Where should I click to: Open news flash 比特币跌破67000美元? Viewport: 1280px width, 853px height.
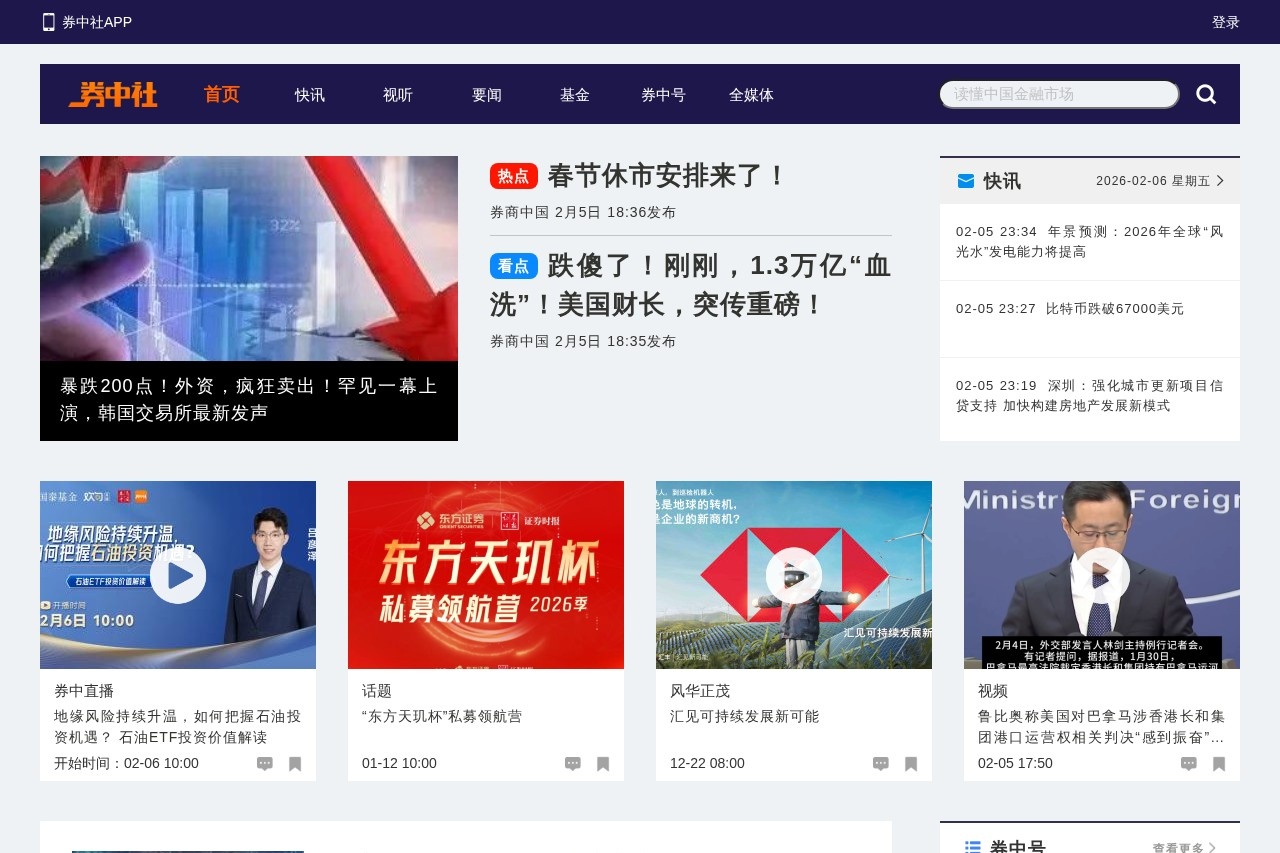click(1115, 309)
